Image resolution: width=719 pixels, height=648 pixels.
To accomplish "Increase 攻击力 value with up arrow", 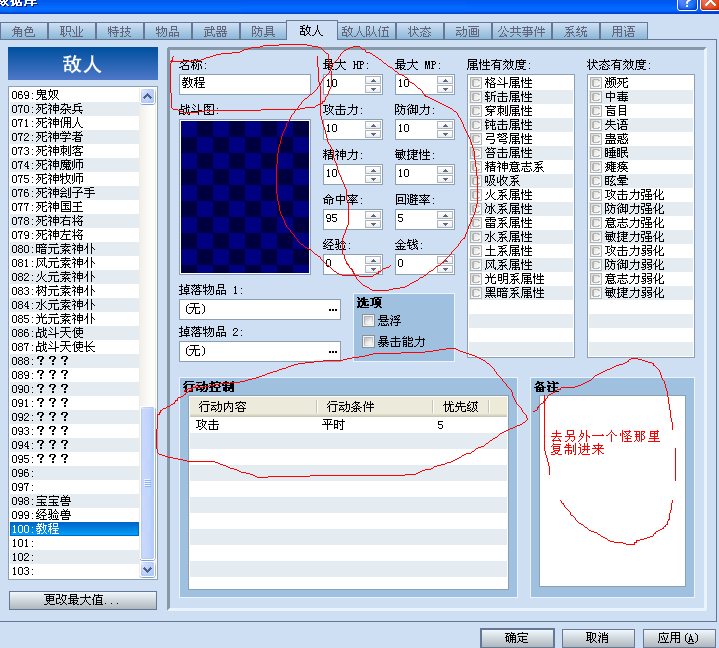I will [x=373, y=125].
